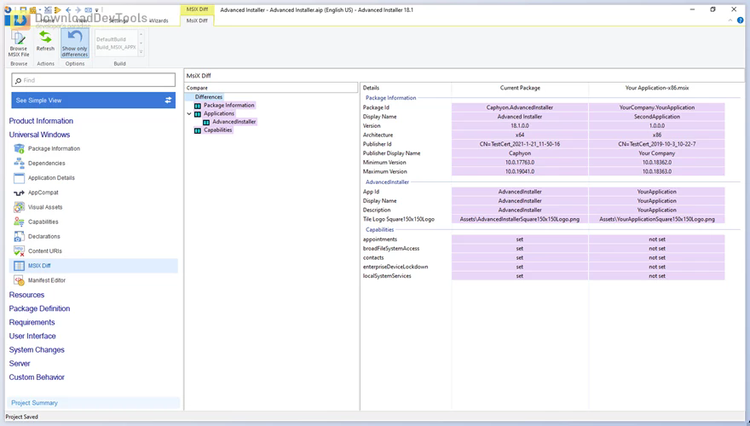750x426 pixels.
Task: Select Build_MSIX_APPX in Build list
Action: point(116,47)
